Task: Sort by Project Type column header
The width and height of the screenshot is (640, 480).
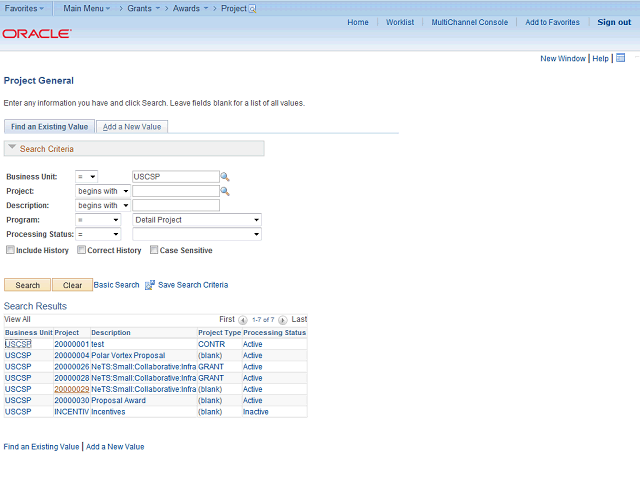Action: [220, 333]
